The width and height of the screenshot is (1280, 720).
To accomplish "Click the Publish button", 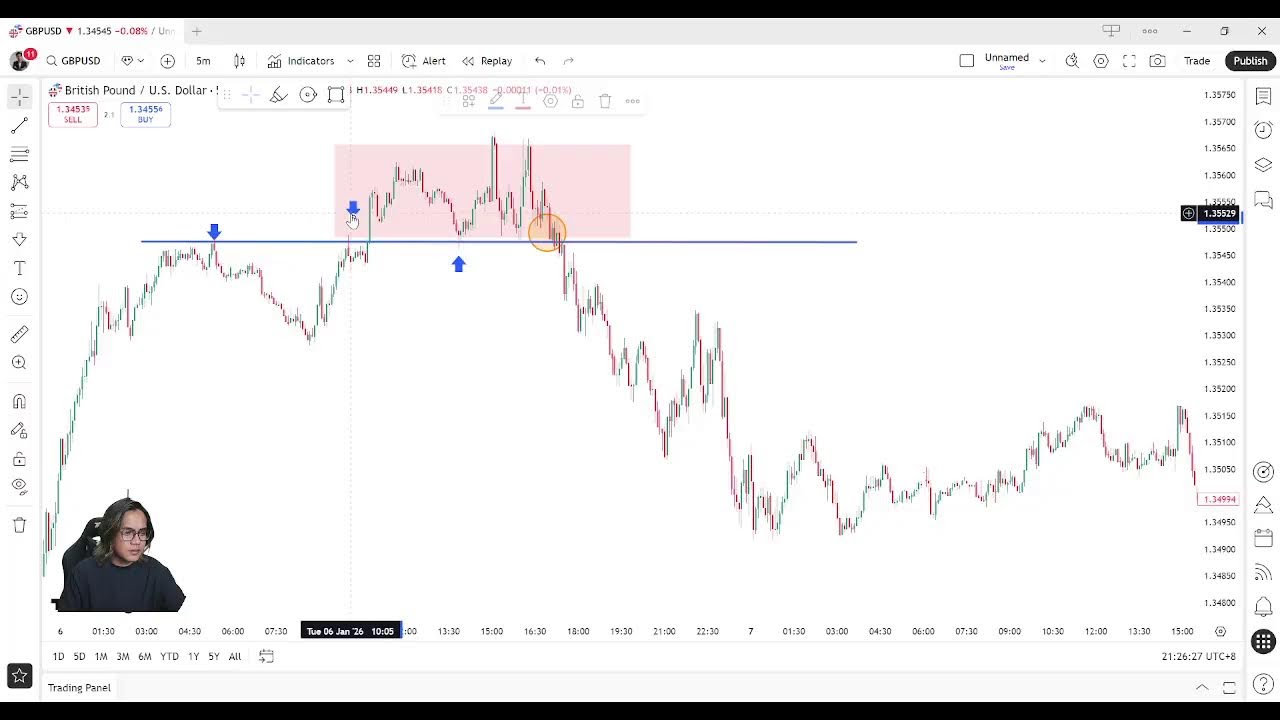I will click(1250, 61).
